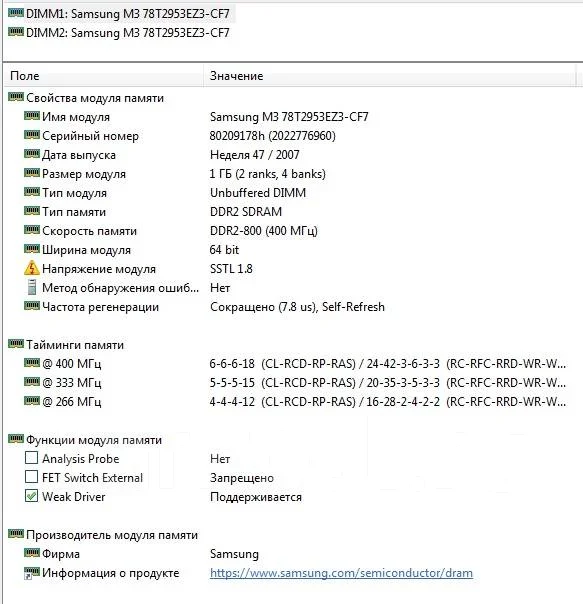The height and width of the screenshot is (604, 583).
Task: Click the icon beside @ 266 МГц
Action: [32, 401]
